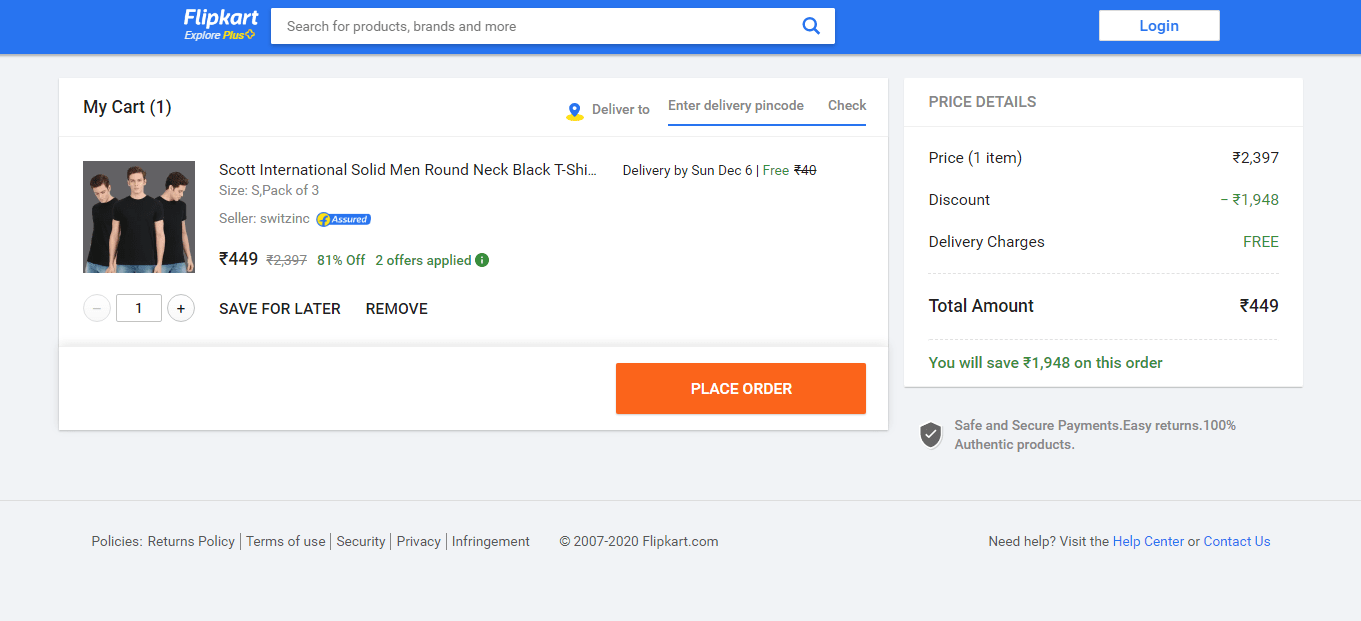Open the Terms of use link
This screenshot has width=1361, height=621.
click(x=286, y=541)
